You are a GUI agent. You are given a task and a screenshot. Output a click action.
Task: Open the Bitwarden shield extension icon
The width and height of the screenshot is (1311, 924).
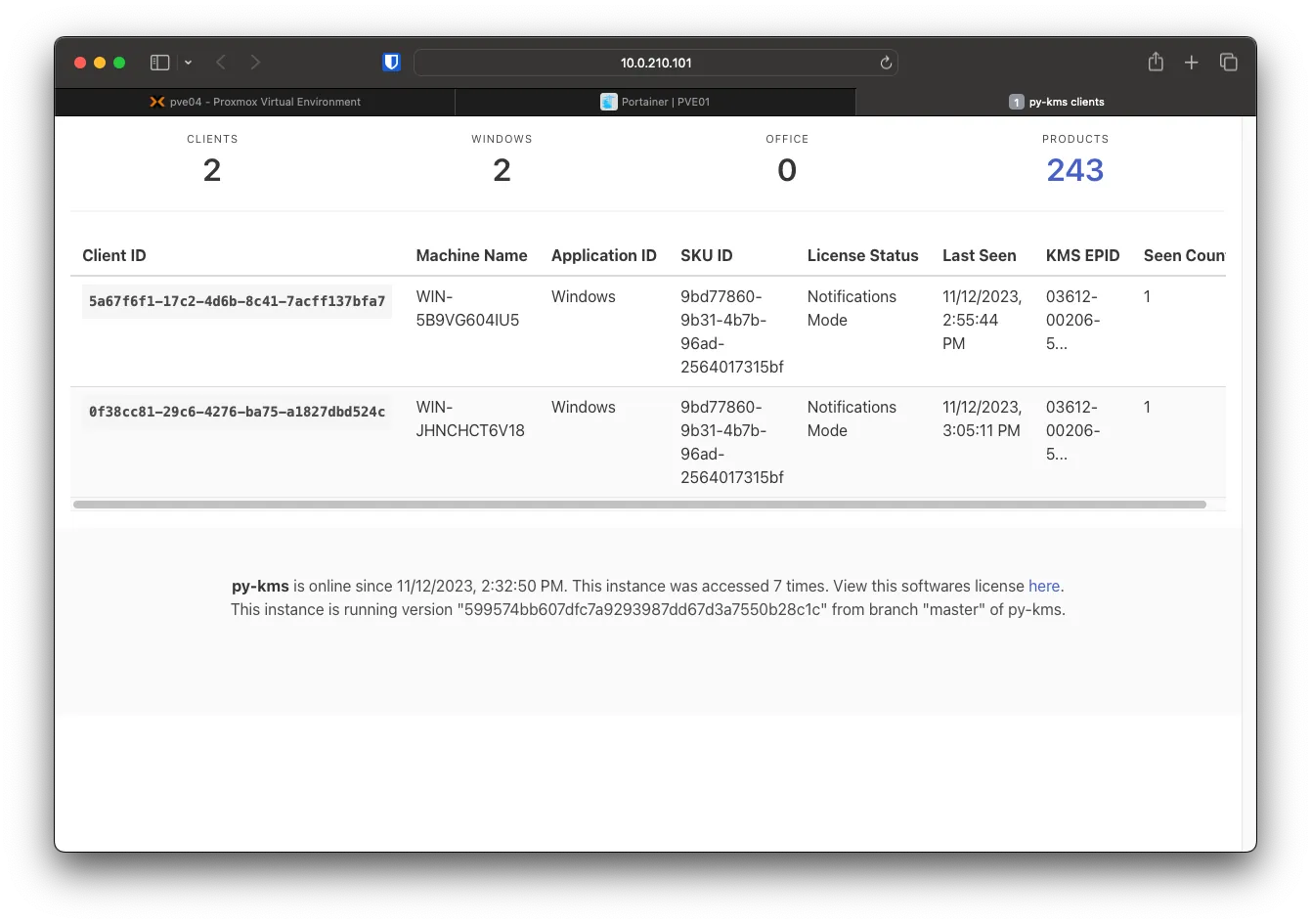[391, 63]
